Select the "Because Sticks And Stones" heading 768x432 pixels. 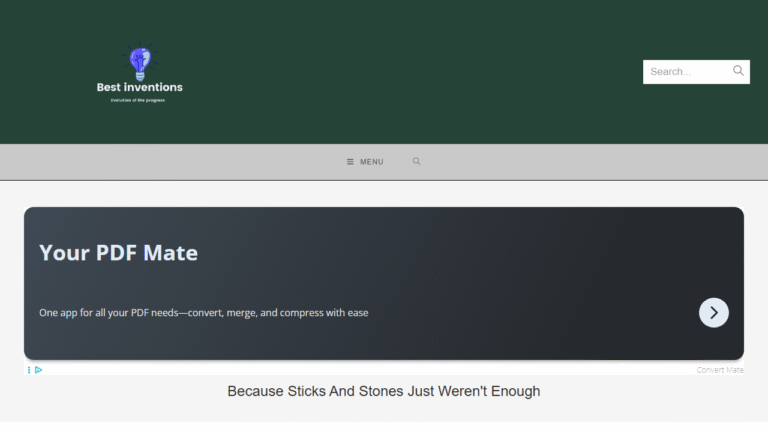pos(383,391)
